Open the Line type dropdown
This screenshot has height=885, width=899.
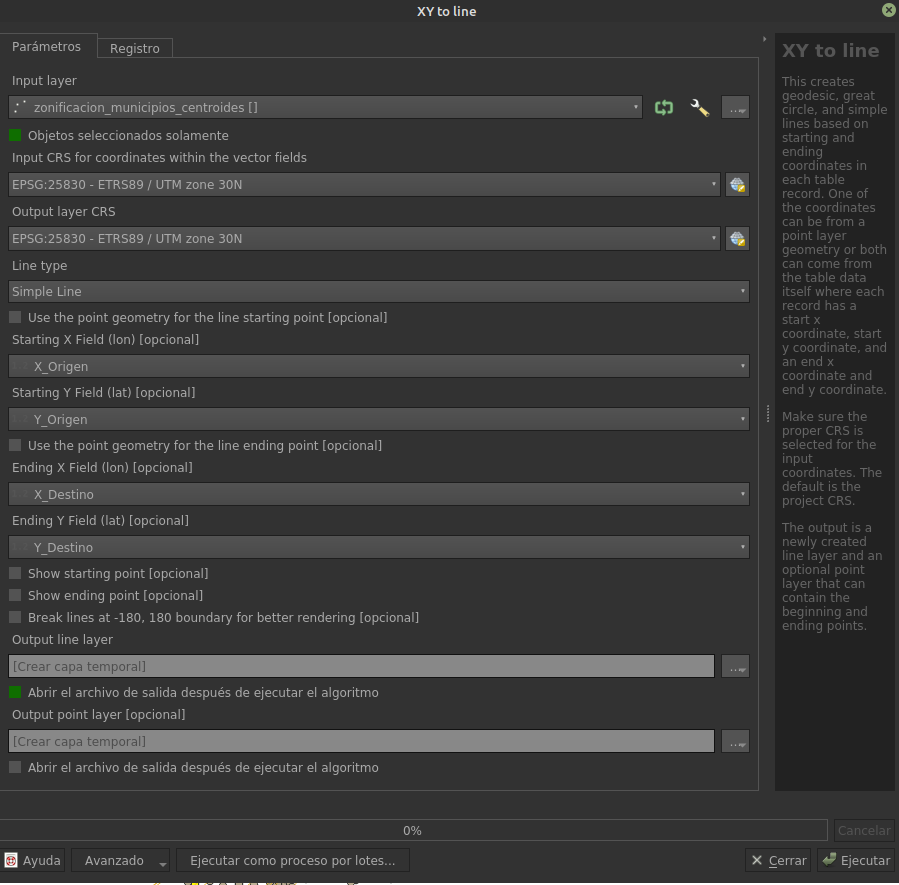(379, 291)
